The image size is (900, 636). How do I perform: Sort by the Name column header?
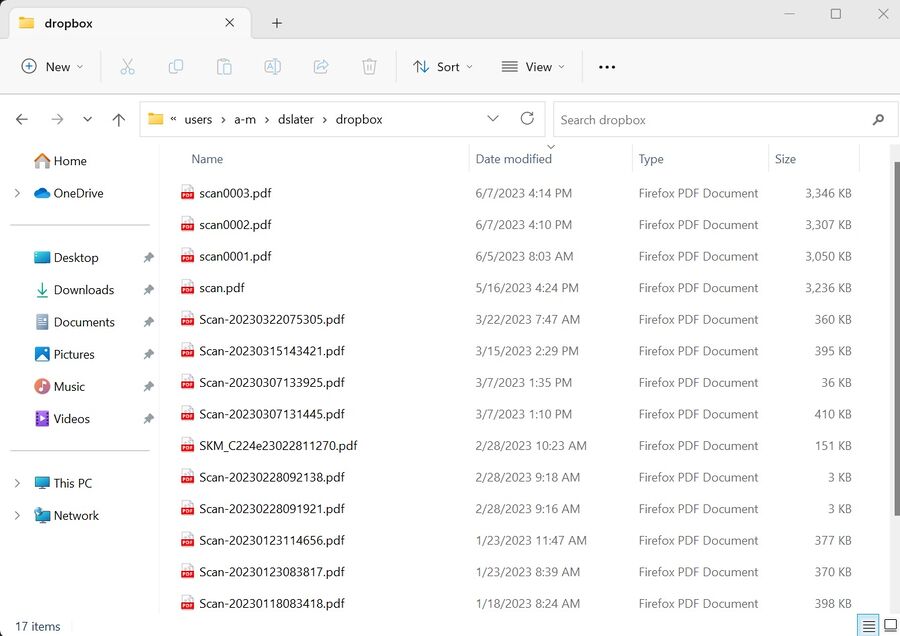click(207, 159)
